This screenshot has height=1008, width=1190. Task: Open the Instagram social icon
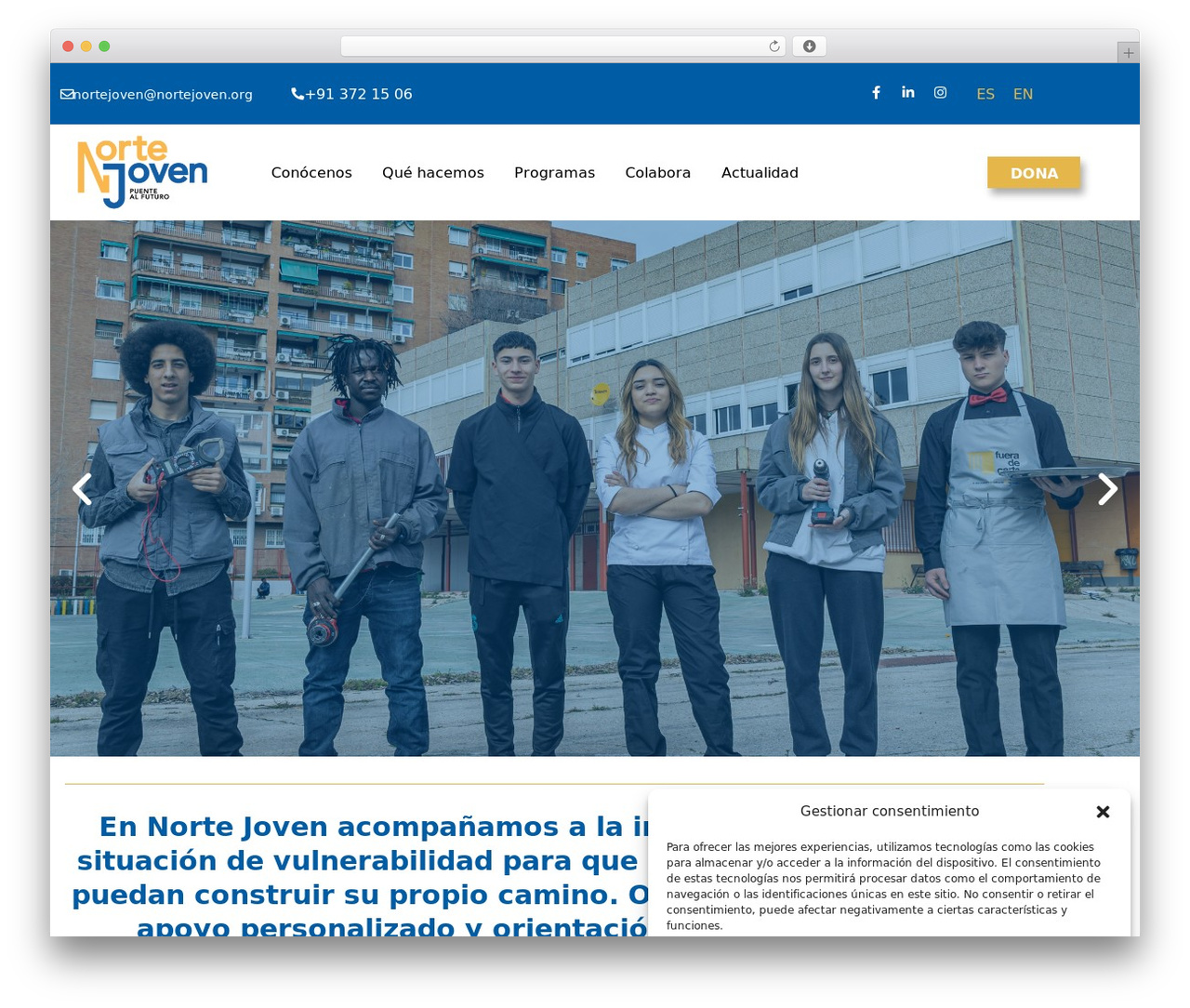941,92
